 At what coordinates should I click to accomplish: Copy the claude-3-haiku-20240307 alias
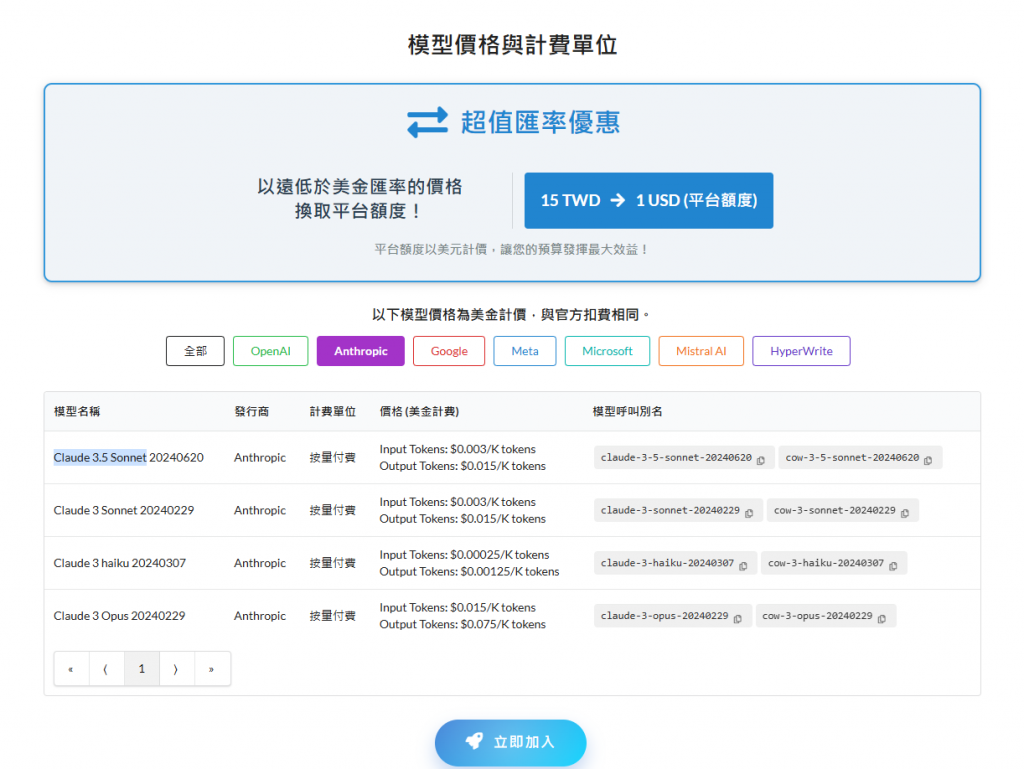[743, 566]
